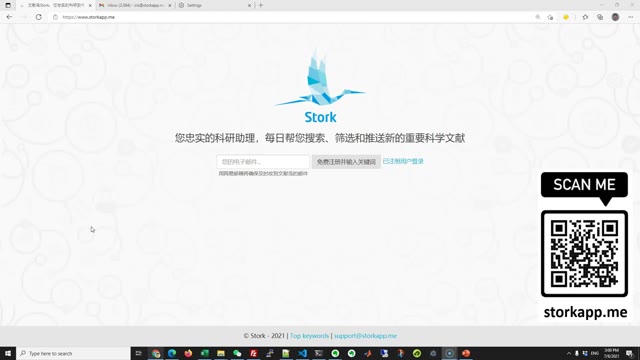Open the Top keywords link in footer
This screenshot has height=360, width=640.
point(309,336)
